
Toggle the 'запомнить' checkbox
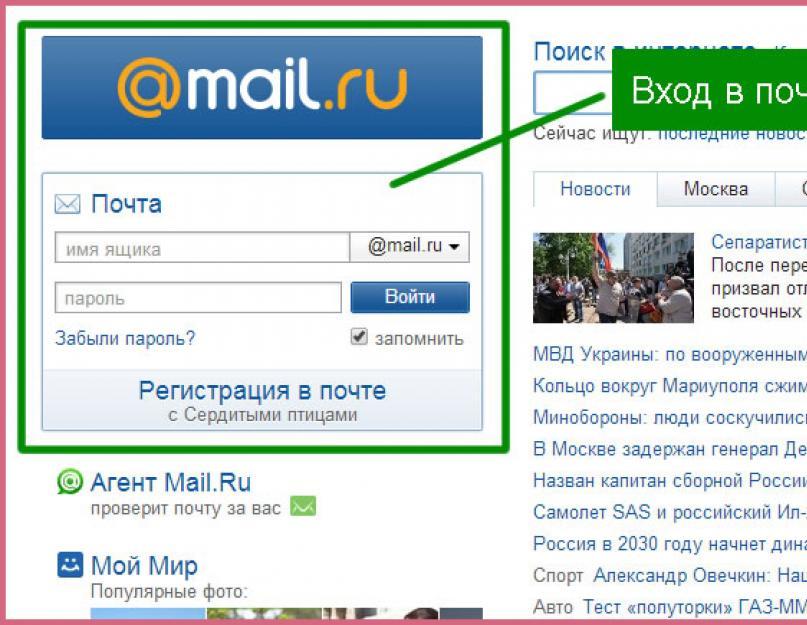[x=359, y=337]
